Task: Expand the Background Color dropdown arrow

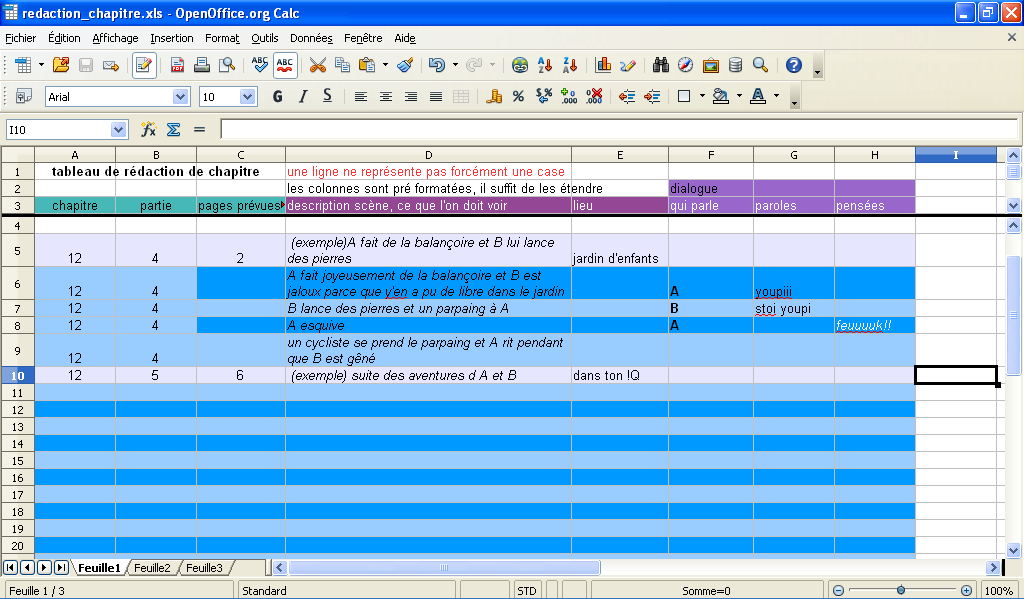Action: point(739,97)
